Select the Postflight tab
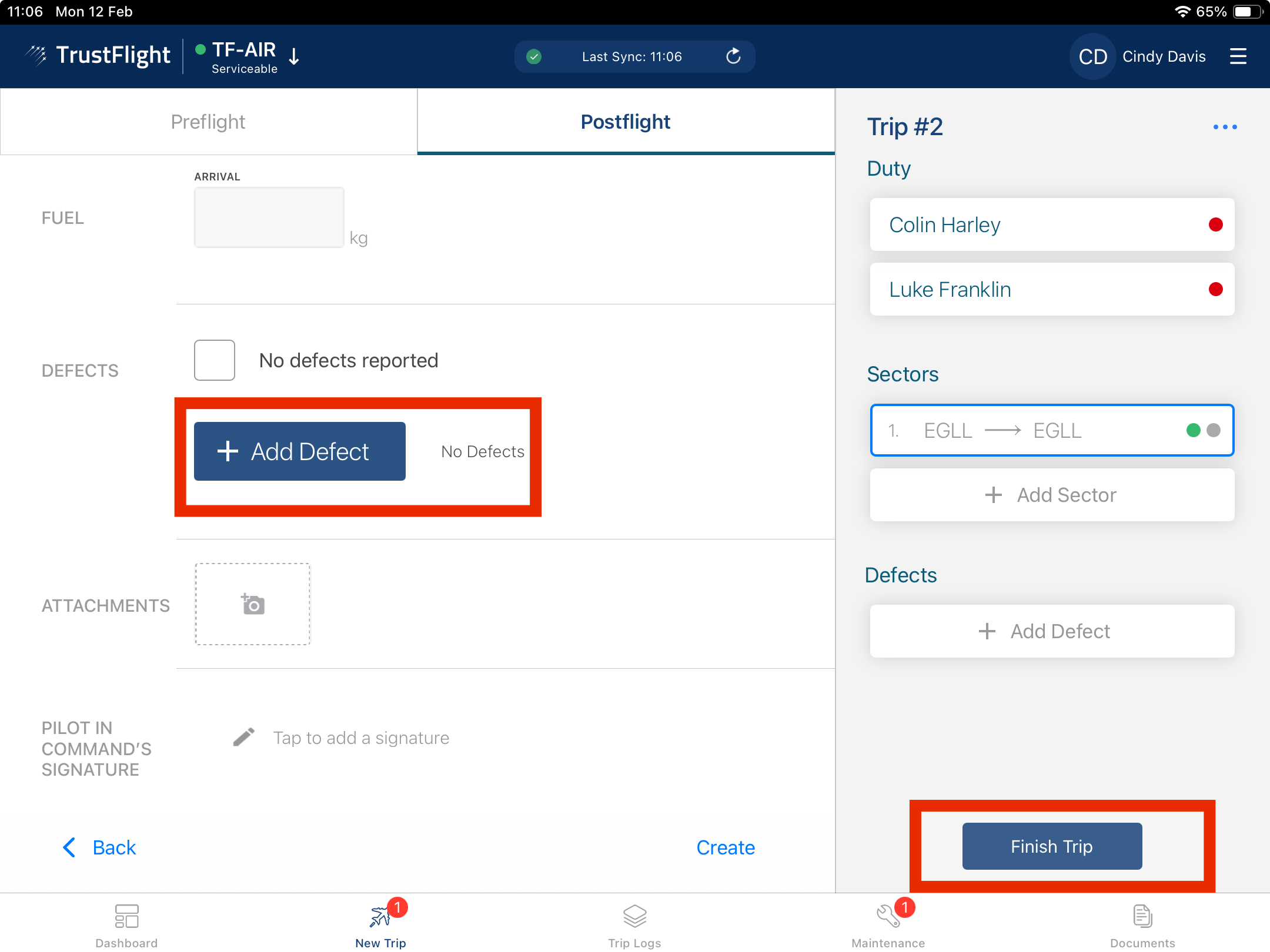Viewport: 1270px width, 952px height. coord(626,122)
